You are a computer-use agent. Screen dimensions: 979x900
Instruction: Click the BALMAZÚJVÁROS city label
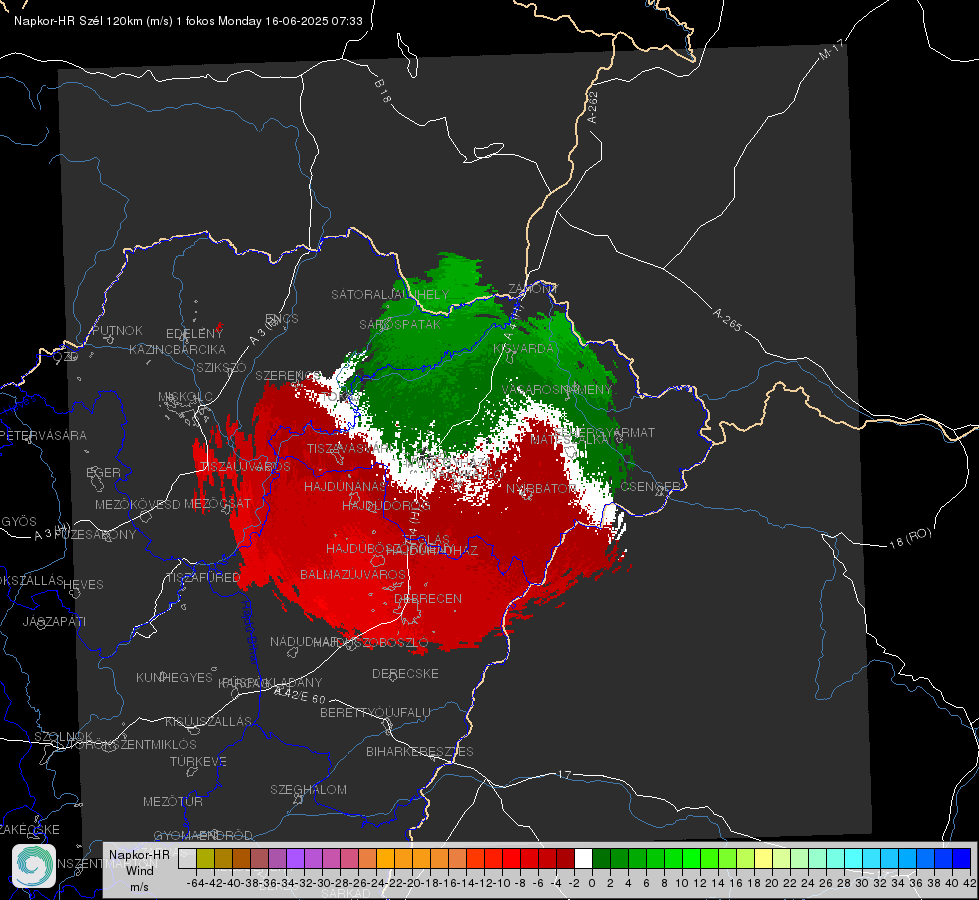[353, 574]
